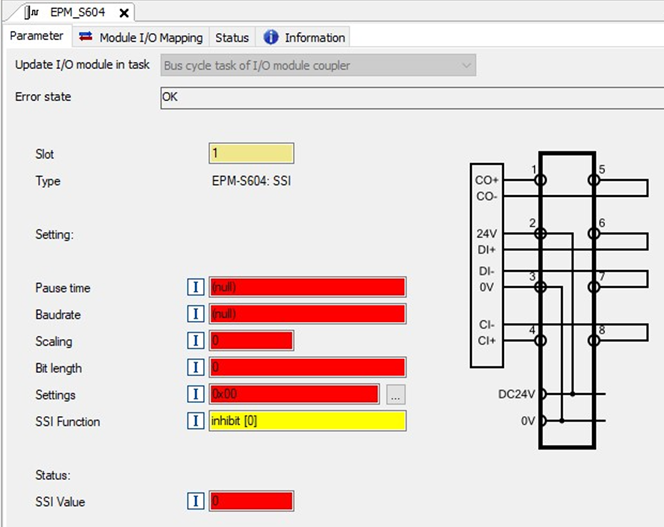The height and width of the screenshot is (527, 664).
Task: Click the I icon beside Baudrate
Action: tap(196, 314)
